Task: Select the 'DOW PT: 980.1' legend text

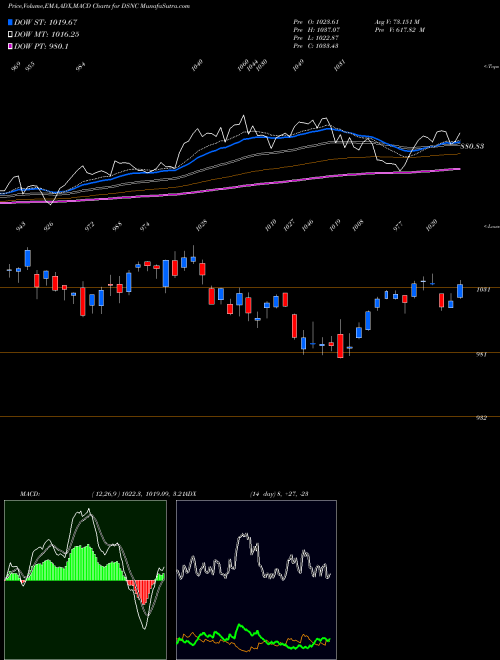Action: pyautogui.click(x=41, y=47)
